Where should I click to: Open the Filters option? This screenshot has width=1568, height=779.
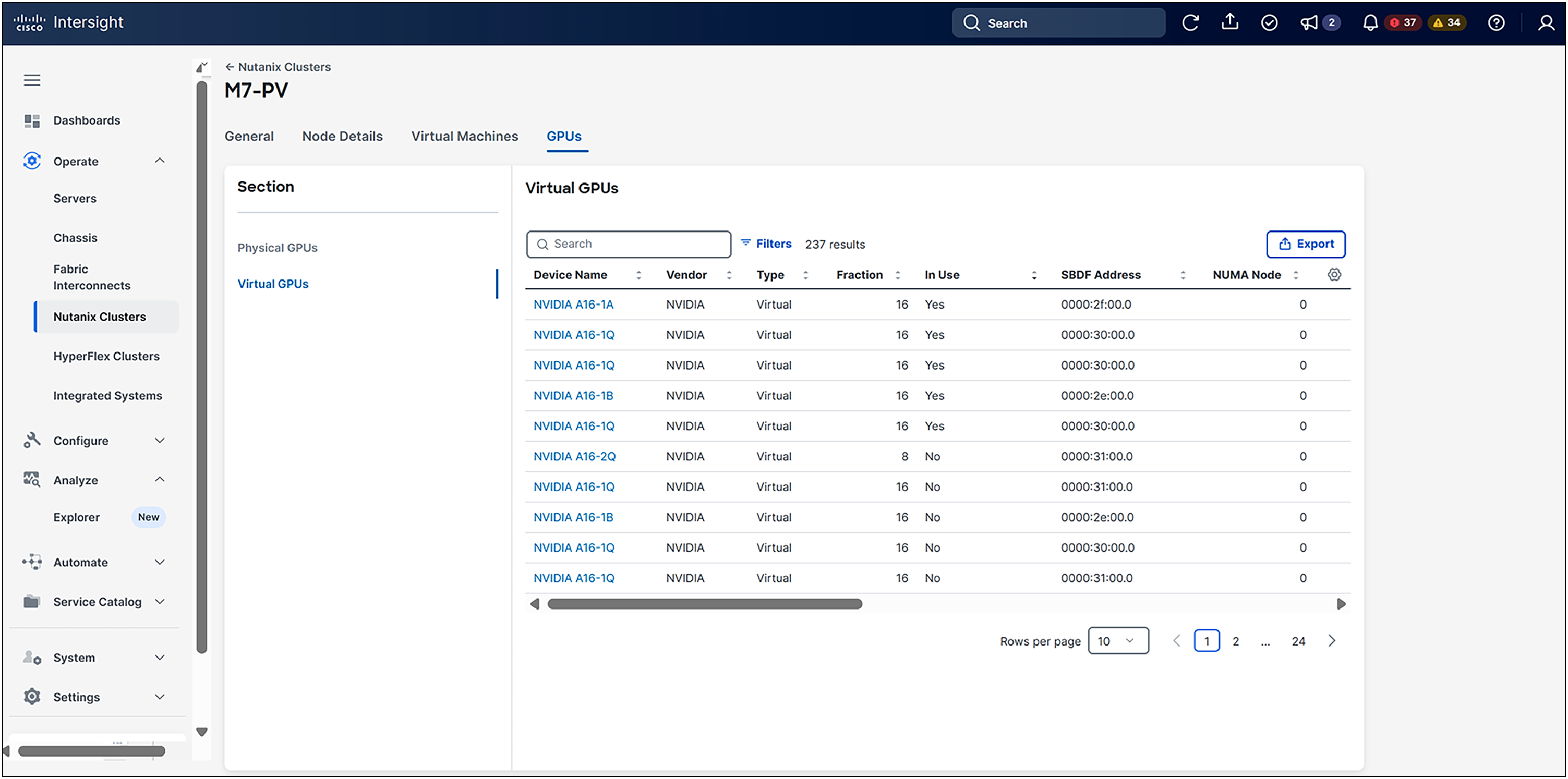(x=766, y=244)
